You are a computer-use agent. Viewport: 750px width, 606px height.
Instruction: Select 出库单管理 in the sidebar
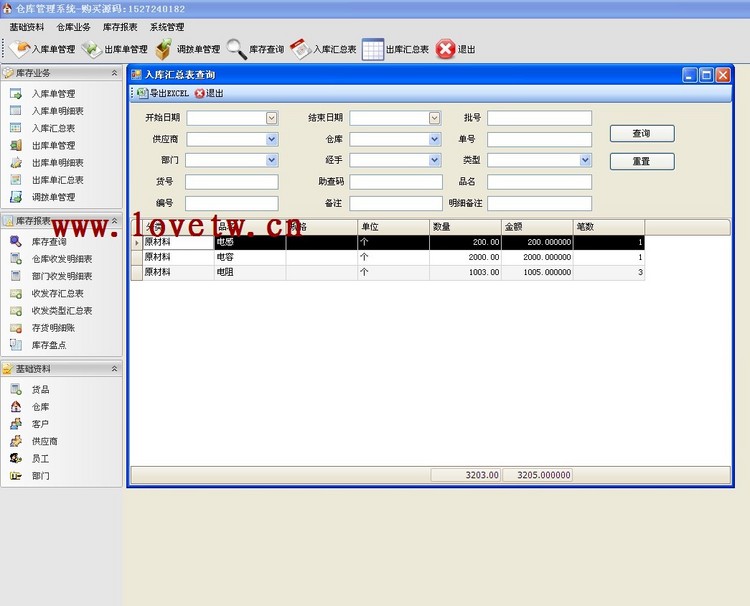53,145
